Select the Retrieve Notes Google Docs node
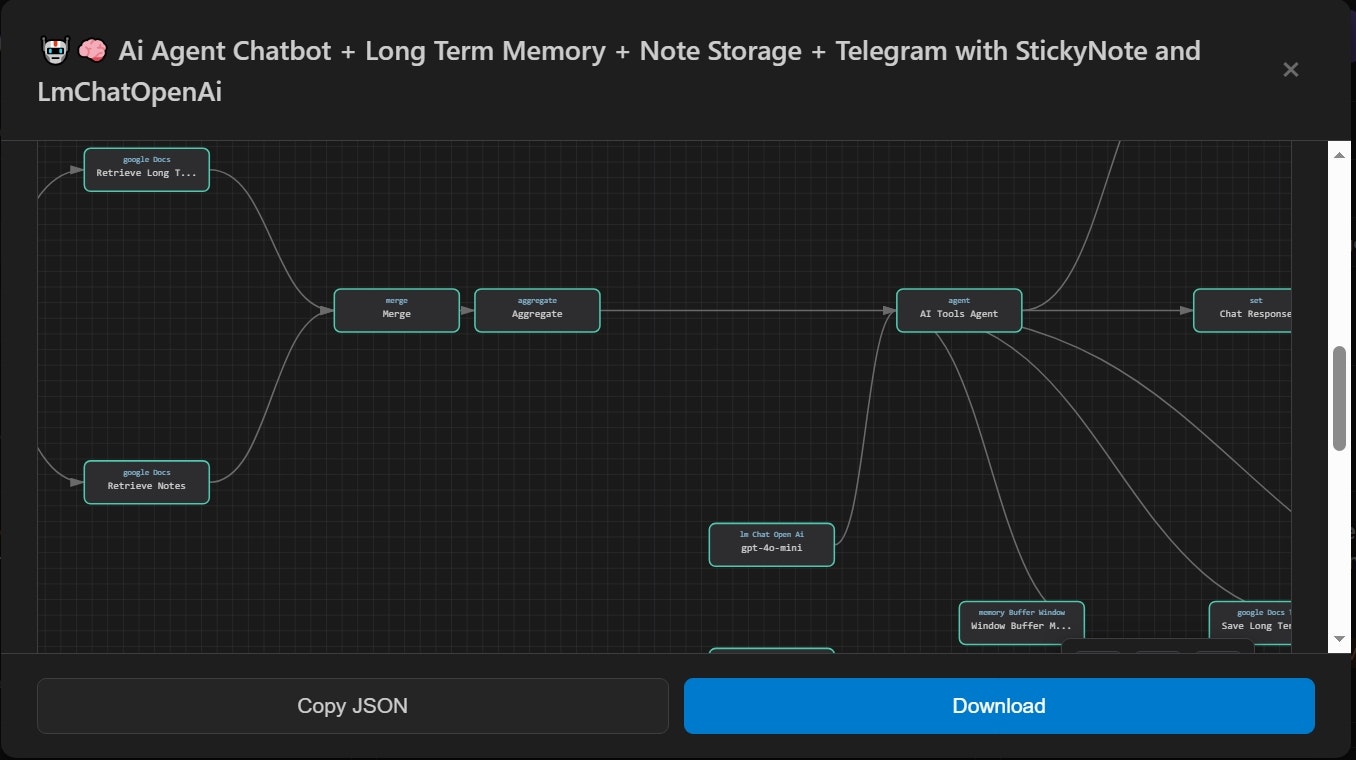This screenshot has width=1356, height=760. click(146, 481)
